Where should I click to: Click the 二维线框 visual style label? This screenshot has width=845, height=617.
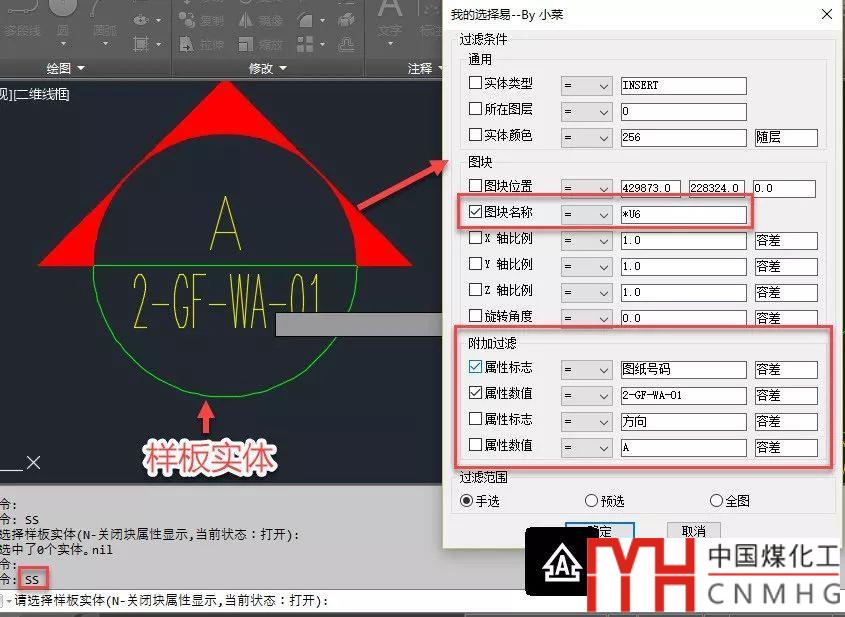42,94
